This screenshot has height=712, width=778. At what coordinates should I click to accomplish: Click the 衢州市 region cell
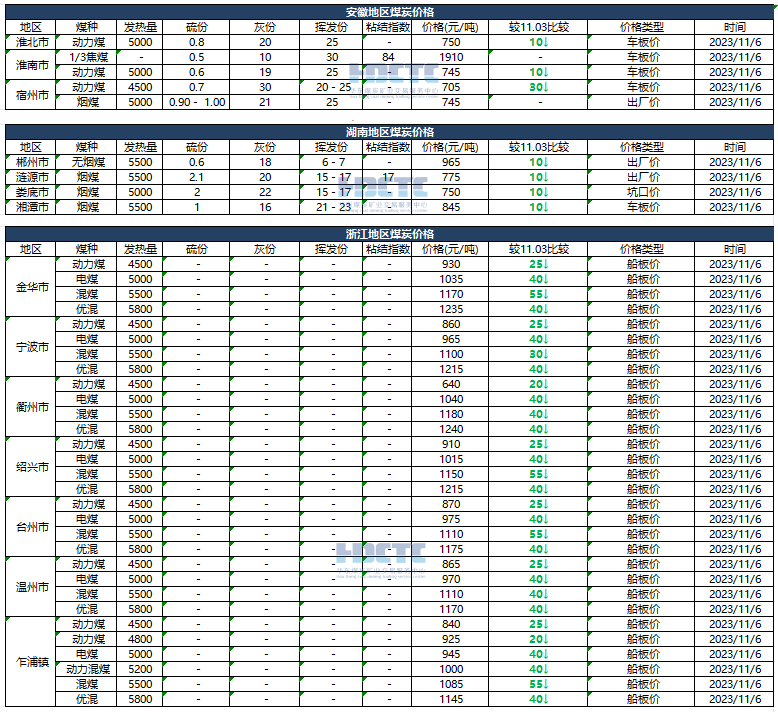[x=31, y=407]
